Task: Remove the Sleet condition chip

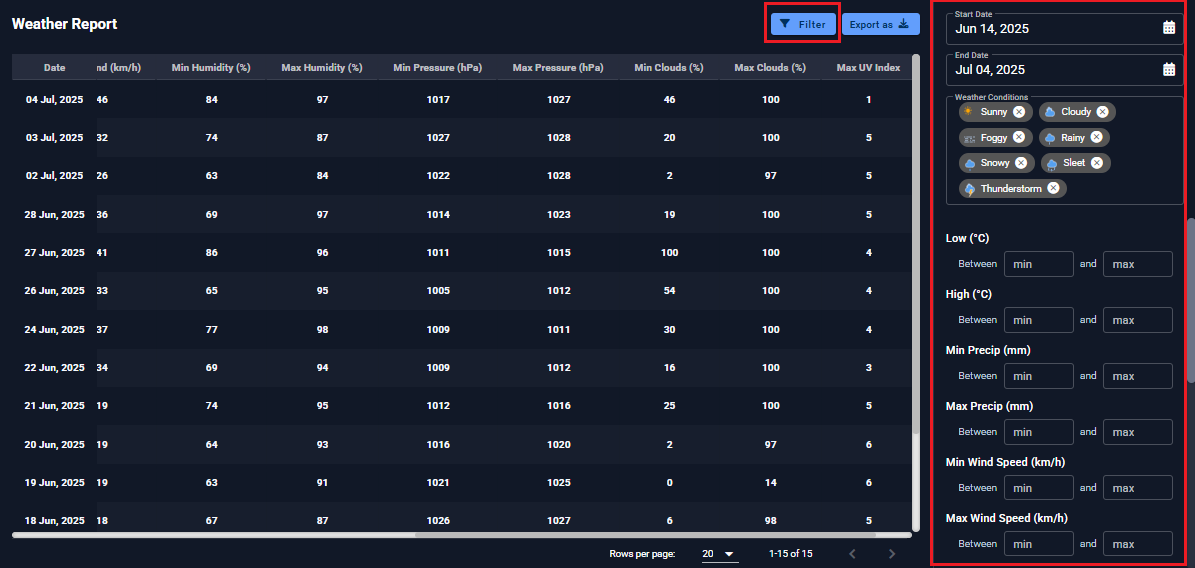Action: pyautogui.click(x=1097, y=162)
